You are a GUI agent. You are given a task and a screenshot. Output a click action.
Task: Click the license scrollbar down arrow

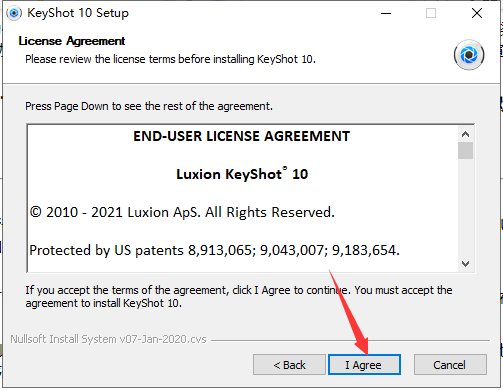[x=465, y=264]
